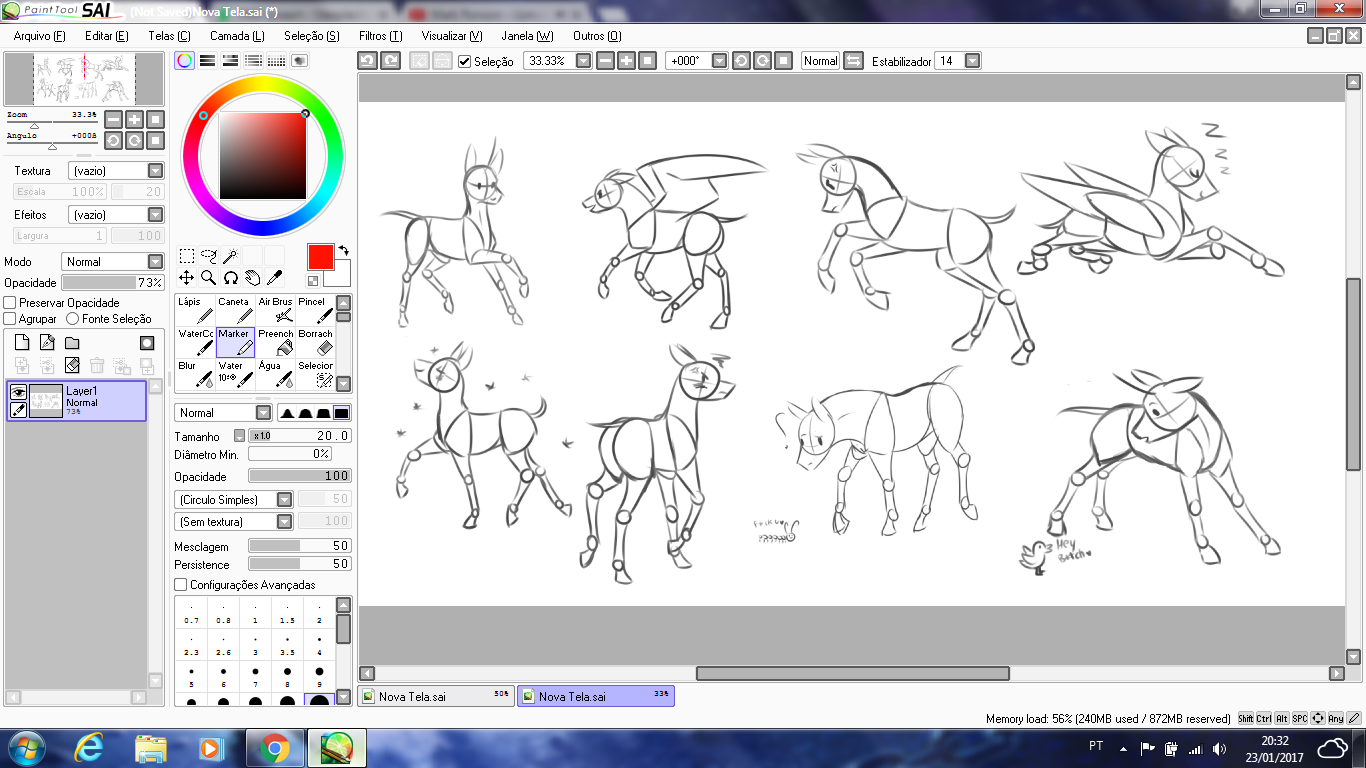This screenshot has height=768, width=1366.
Task: Select the Borracha eraser tool
Action: point(315,342)
